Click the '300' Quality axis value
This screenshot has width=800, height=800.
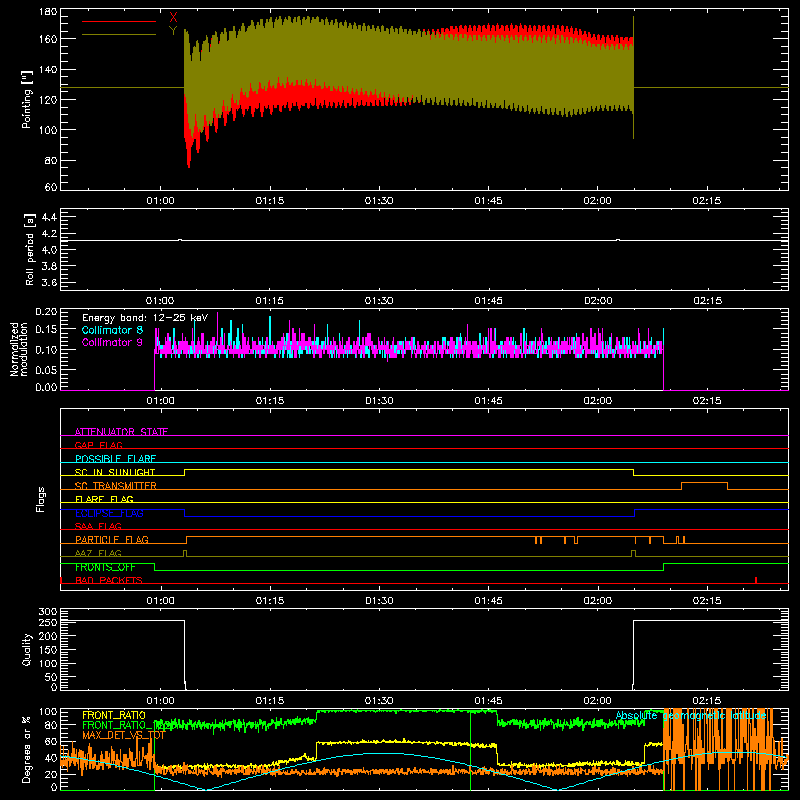(x=48, y=612)
